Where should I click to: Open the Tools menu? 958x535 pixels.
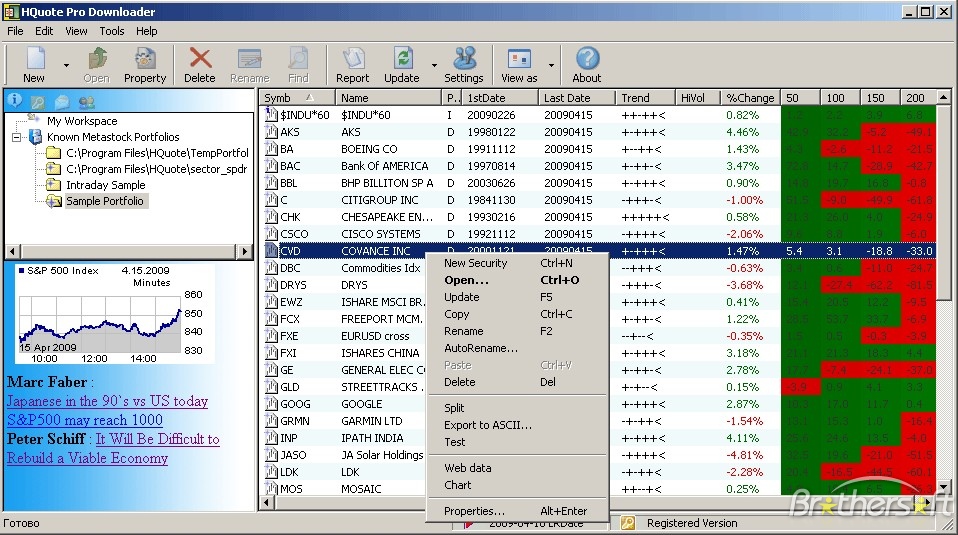[x=112, y=31]
